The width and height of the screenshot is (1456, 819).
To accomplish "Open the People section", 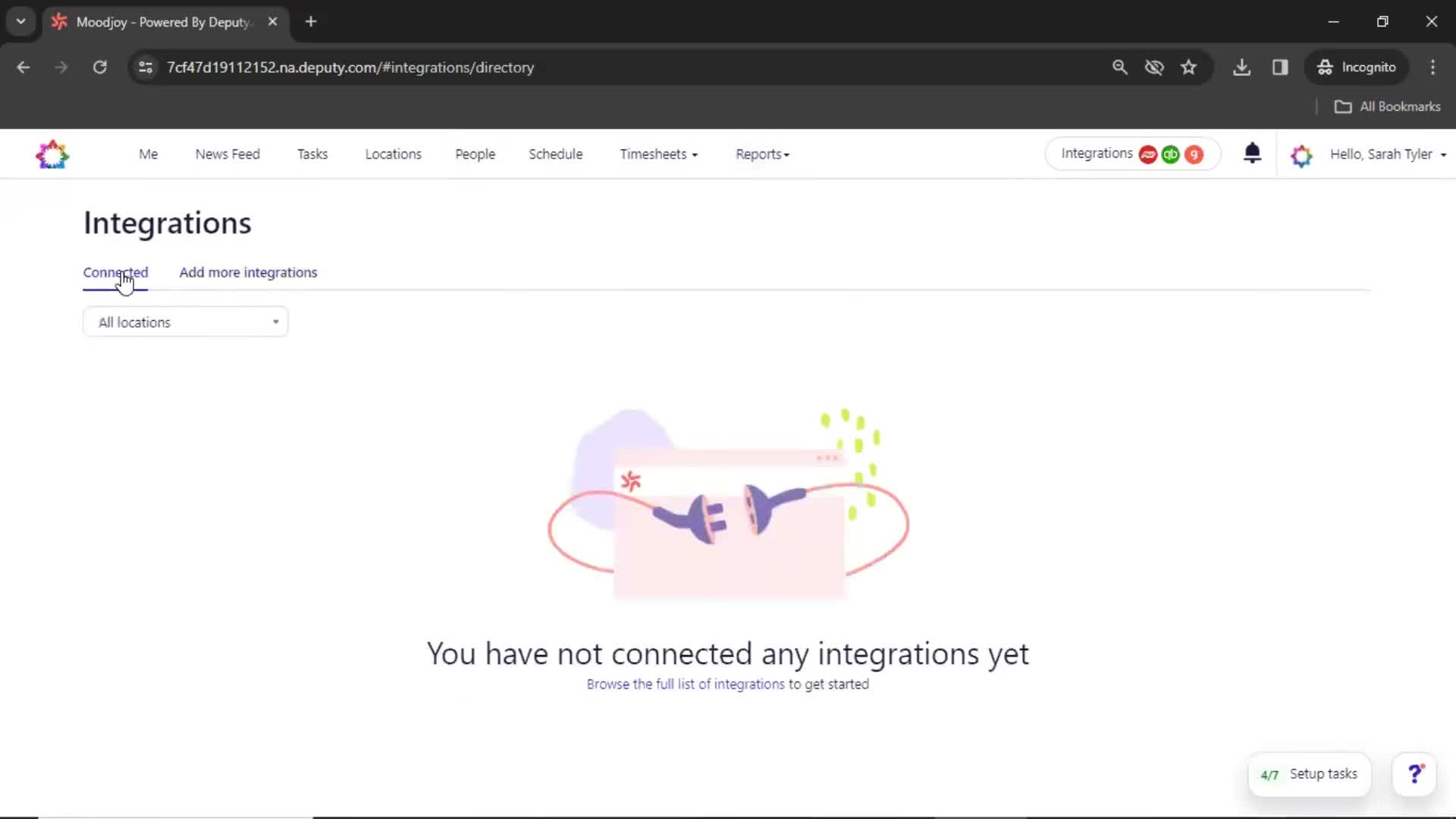I will 474,154.
